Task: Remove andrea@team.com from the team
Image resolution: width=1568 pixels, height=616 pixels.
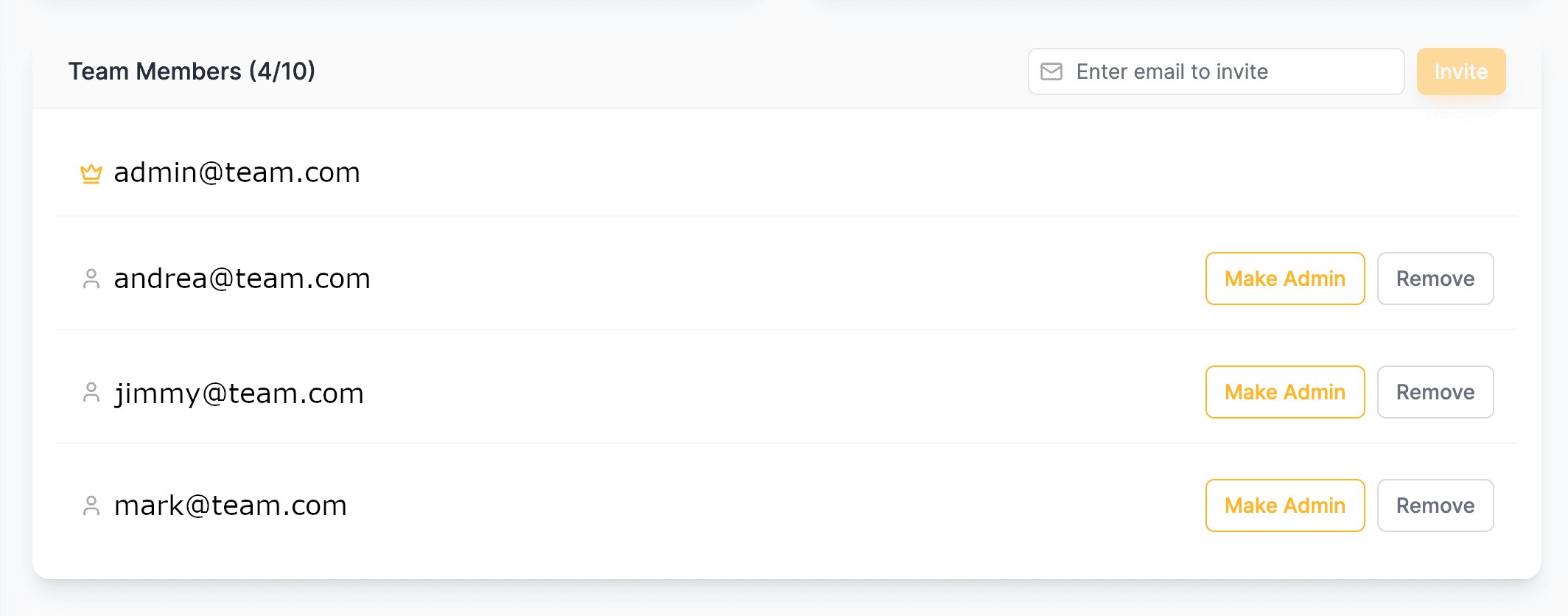Action: point(1435,279)
